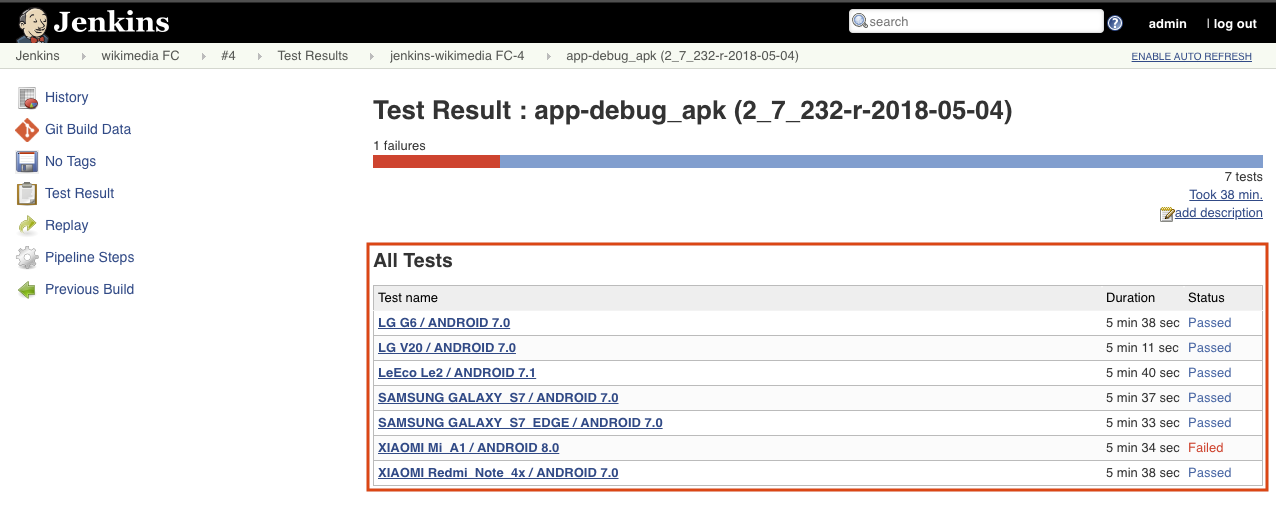The height and width of the screenshot is (514, 1276).
Task: Open Git Build Data icon
Action: click(x=27, y=129)
